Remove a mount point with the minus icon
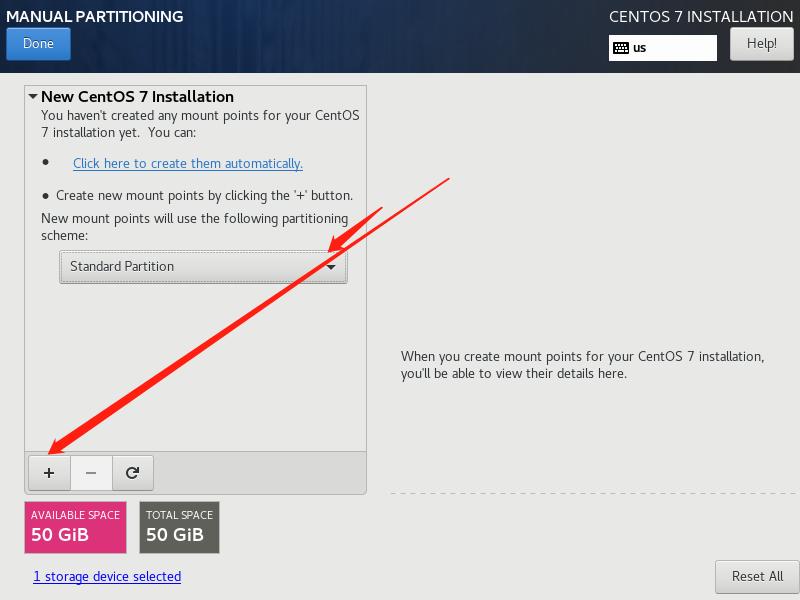800x600 pixels. [x=90, y=472]
